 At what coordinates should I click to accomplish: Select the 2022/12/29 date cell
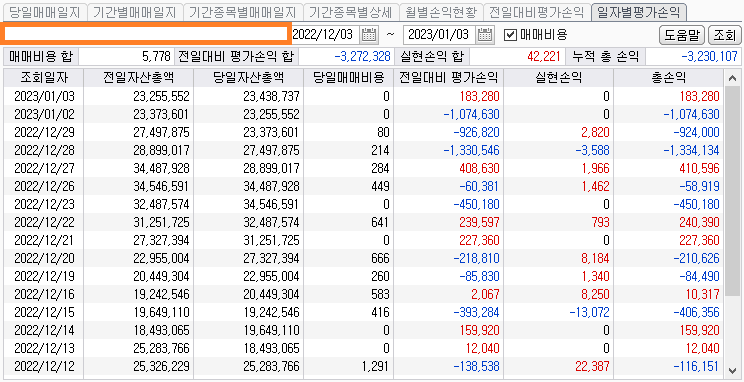44,132
